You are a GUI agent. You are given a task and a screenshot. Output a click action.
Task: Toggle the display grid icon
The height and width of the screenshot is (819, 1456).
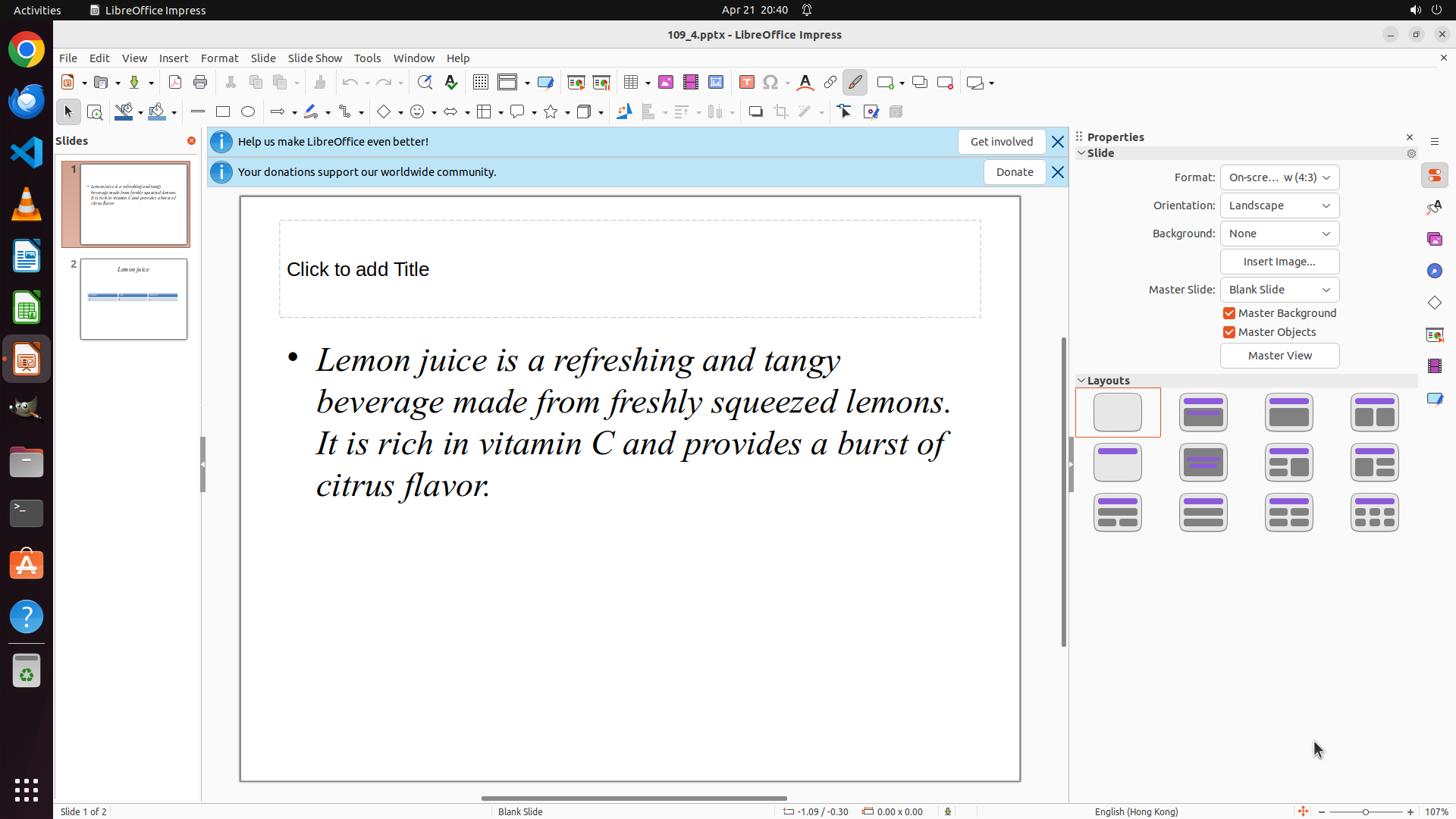click(481, 83)
